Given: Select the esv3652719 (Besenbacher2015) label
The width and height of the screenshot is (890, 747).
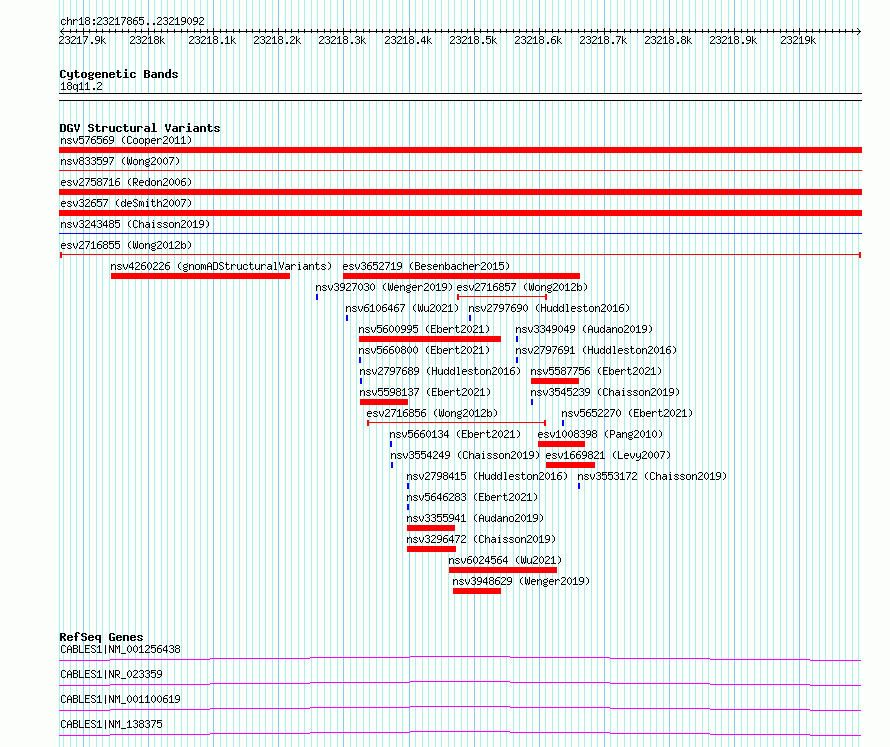Looking at the screenshot, I should [x=426, y=266].
